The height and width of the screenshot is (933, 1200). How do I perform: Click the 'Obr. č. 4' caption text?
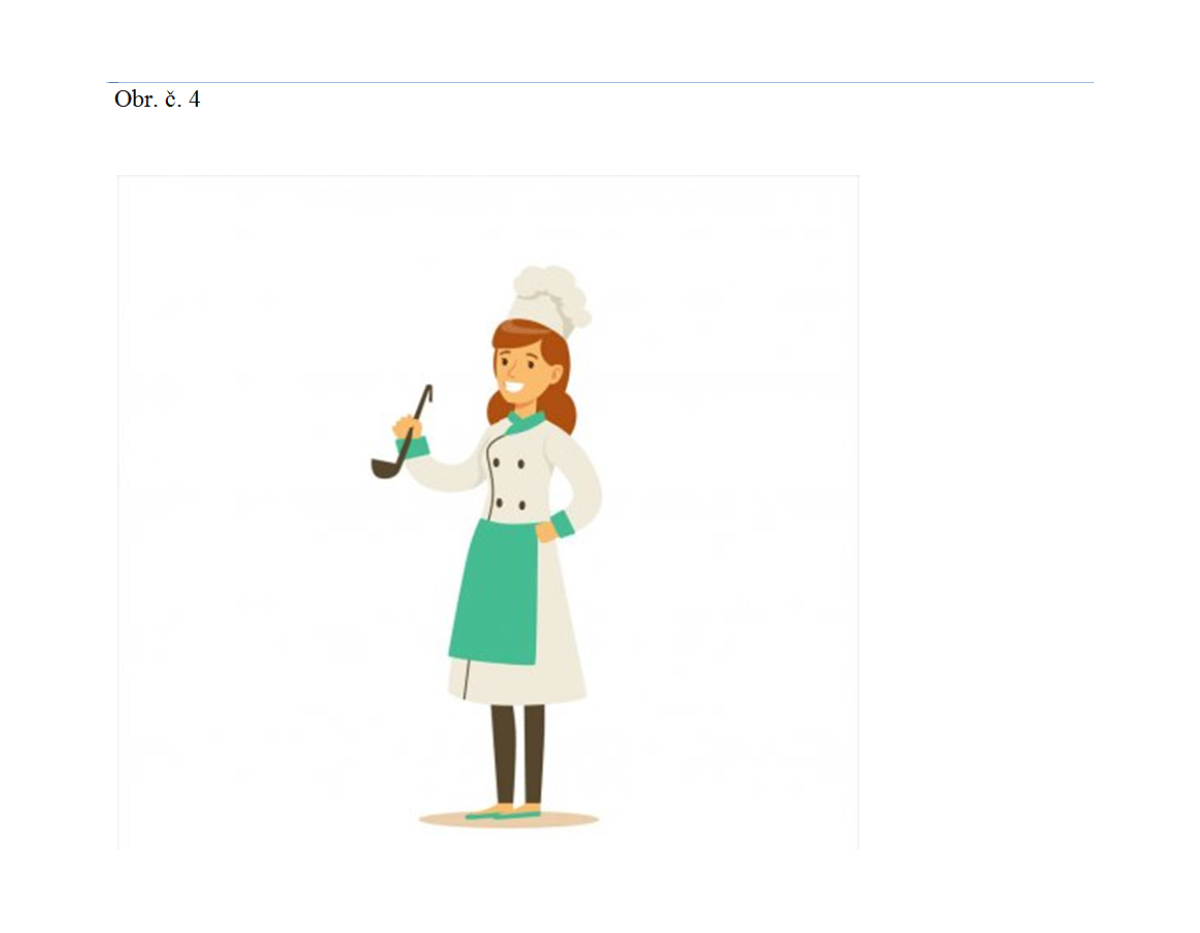(157, 100)
